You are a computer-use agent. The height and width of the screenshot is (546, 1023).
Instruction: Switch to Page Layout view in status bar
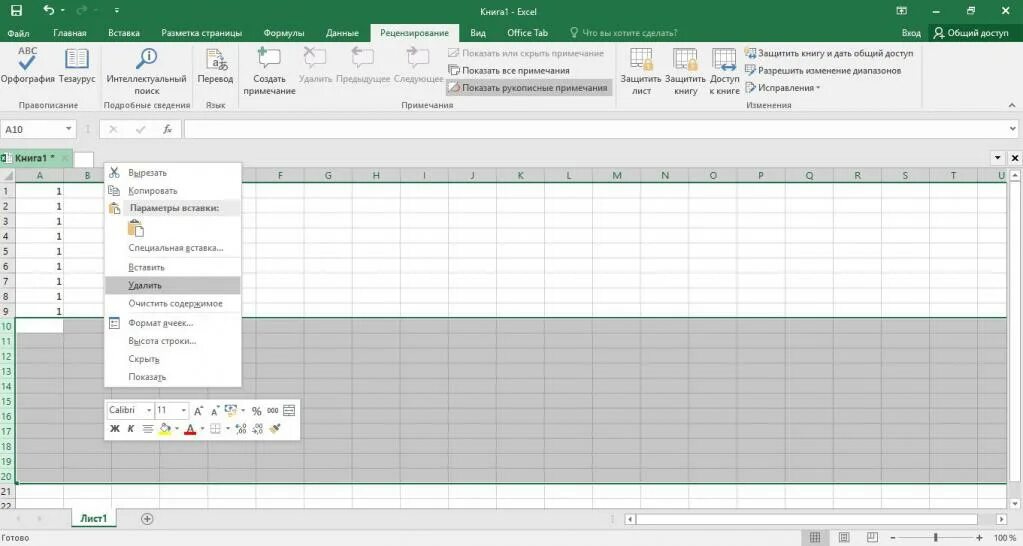click(844, 538)
